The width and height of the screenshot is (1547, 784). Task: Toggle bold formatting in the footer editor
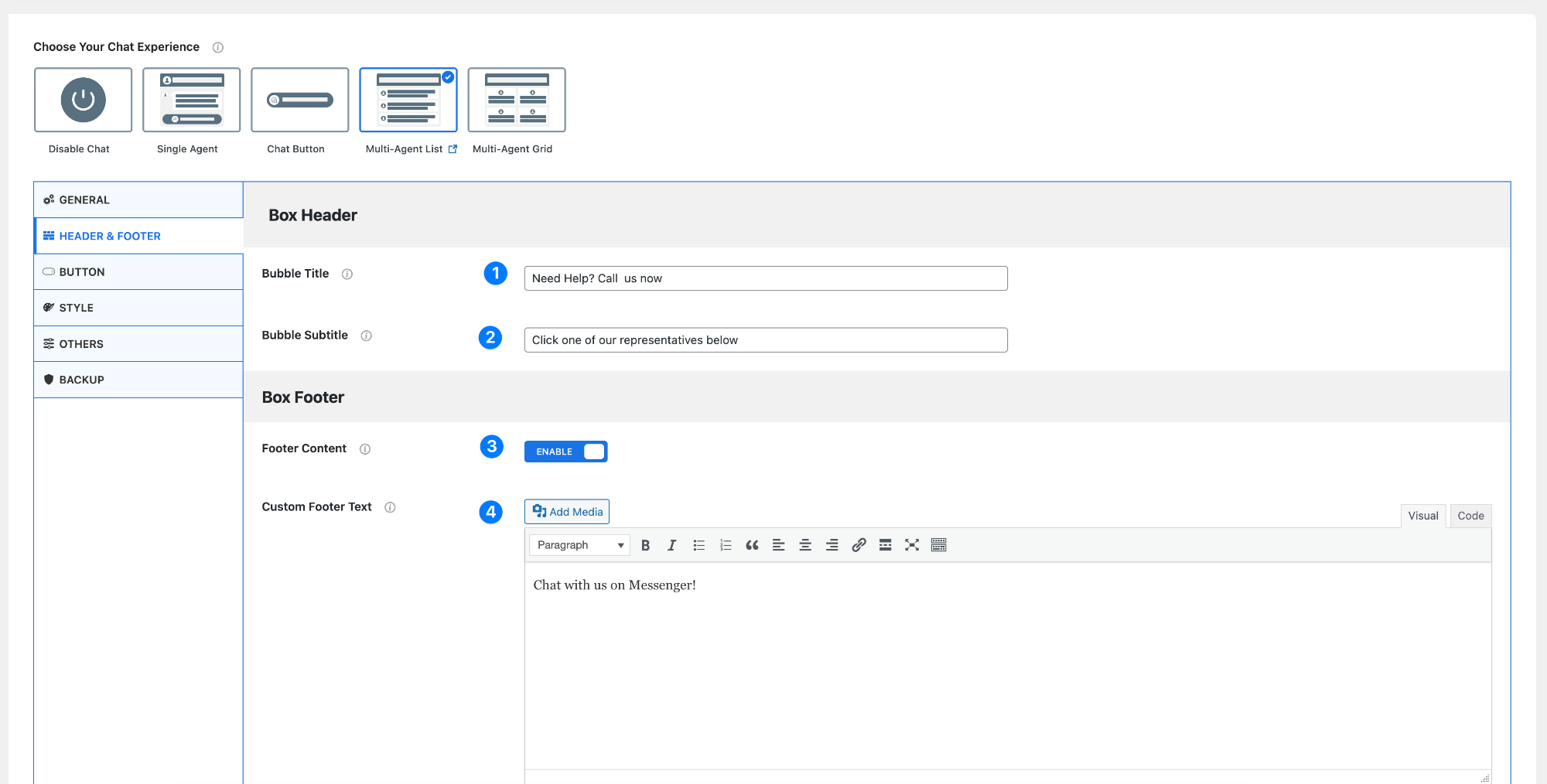646,545
